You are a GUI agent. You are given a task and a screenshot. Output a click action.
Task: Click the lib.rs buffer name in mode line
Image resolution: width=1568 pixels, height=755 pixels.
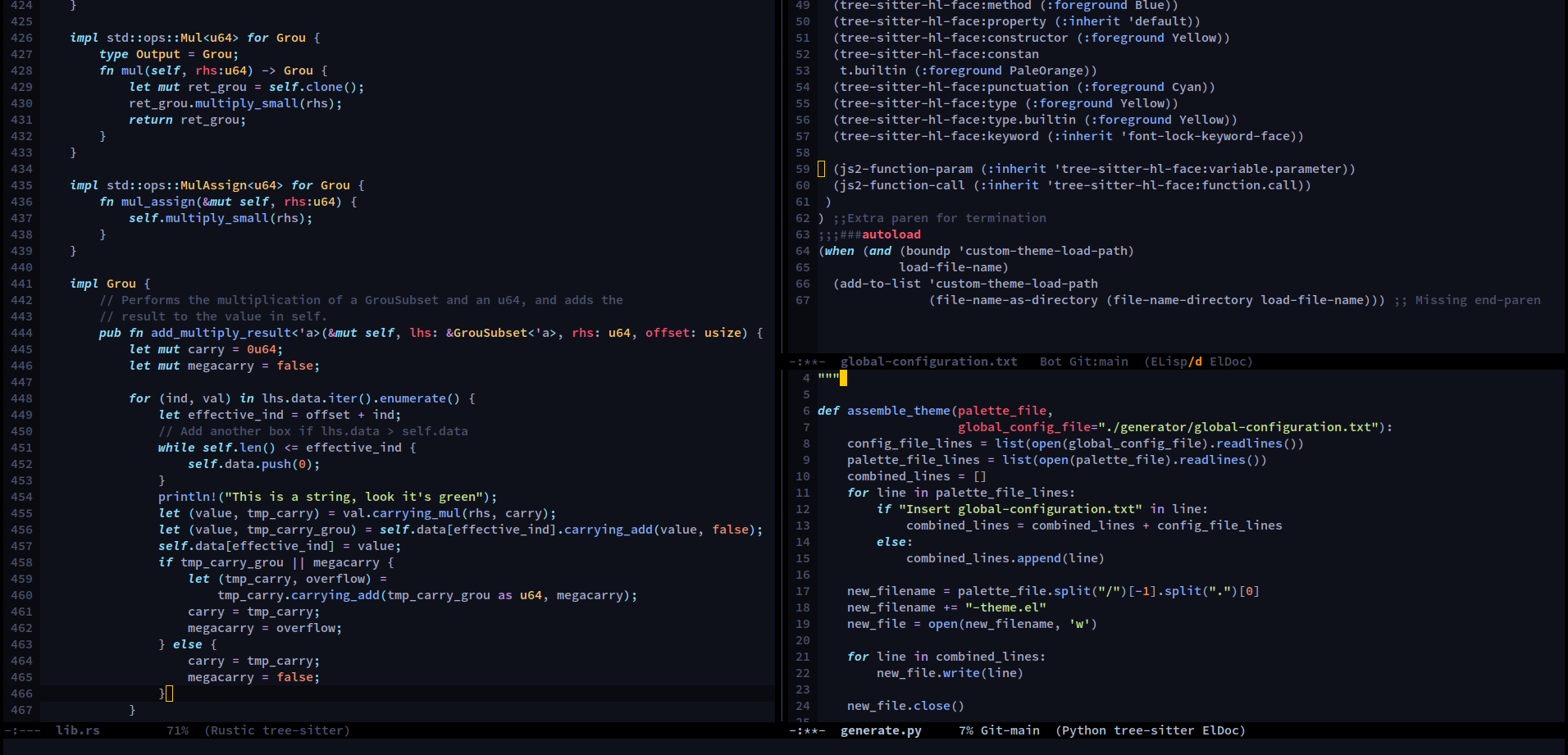(77, 730)
